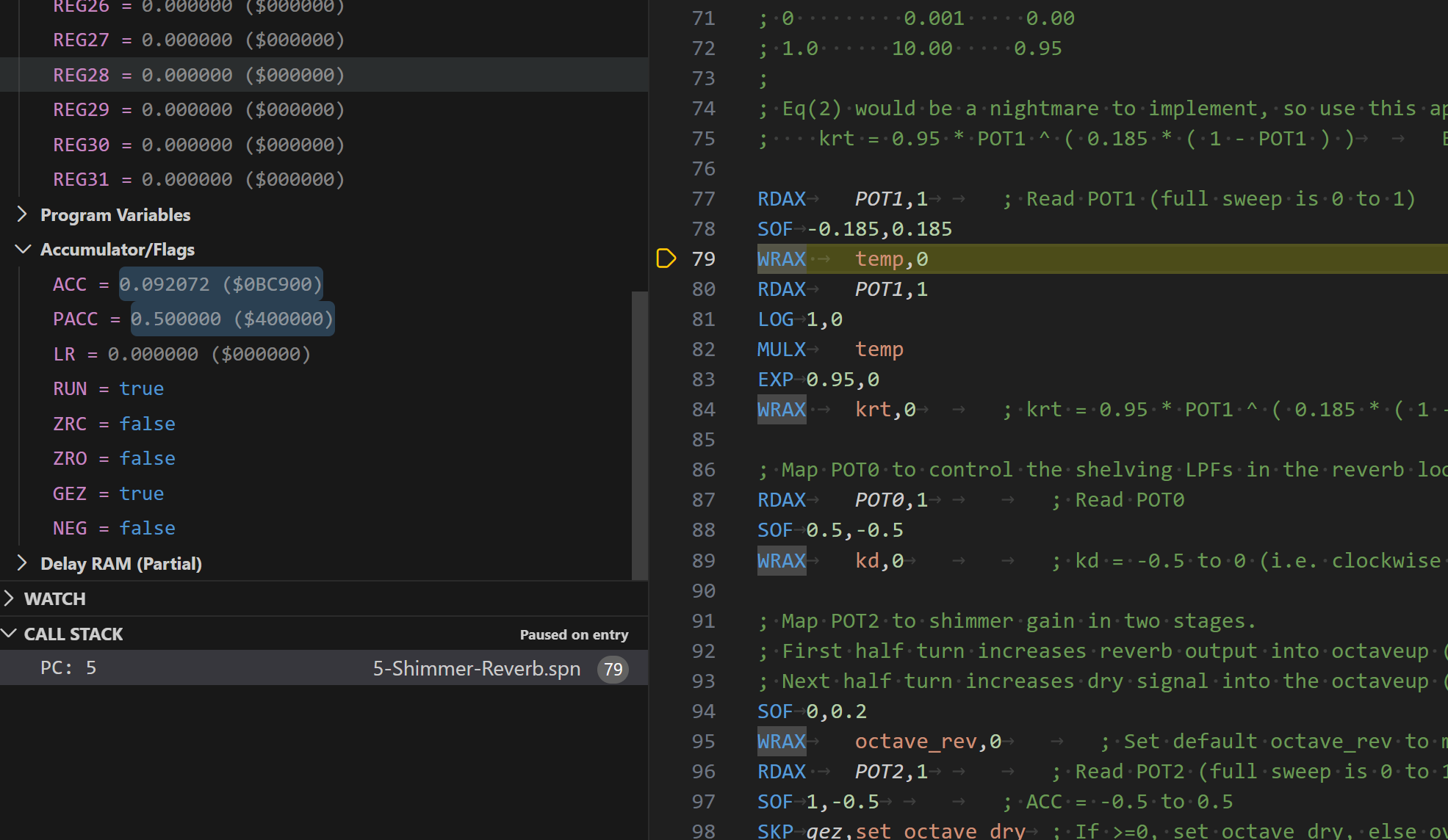Select the highlighted PACC value 0.500000
Image resolution: width=1448 pixels, height=840 pixels.
click(x=231, y=318)
